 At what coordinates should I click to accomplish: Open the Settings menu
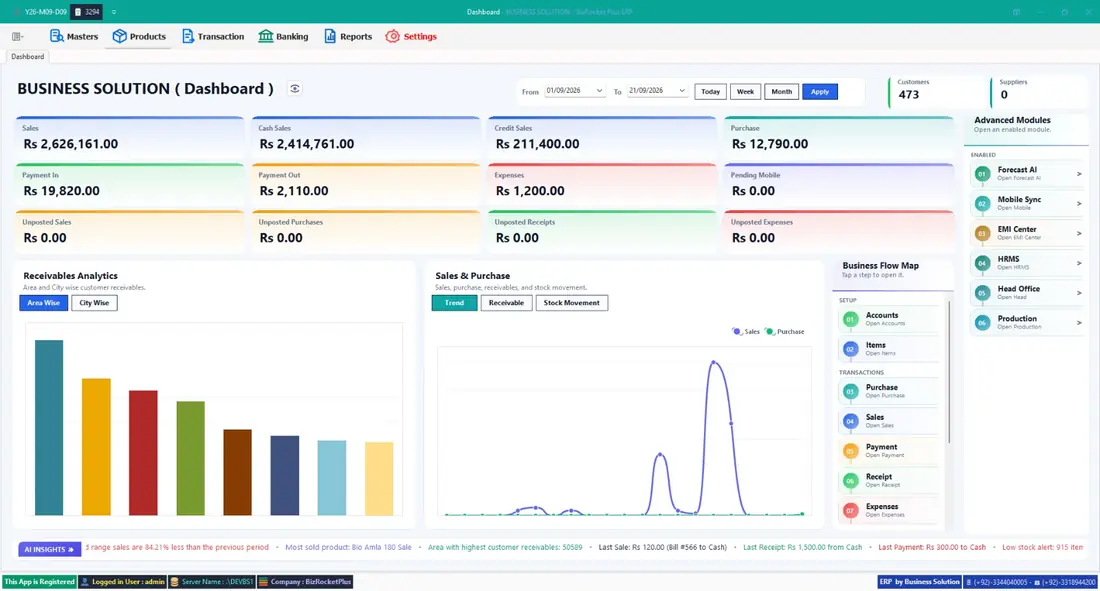click(x=411, y=36)
